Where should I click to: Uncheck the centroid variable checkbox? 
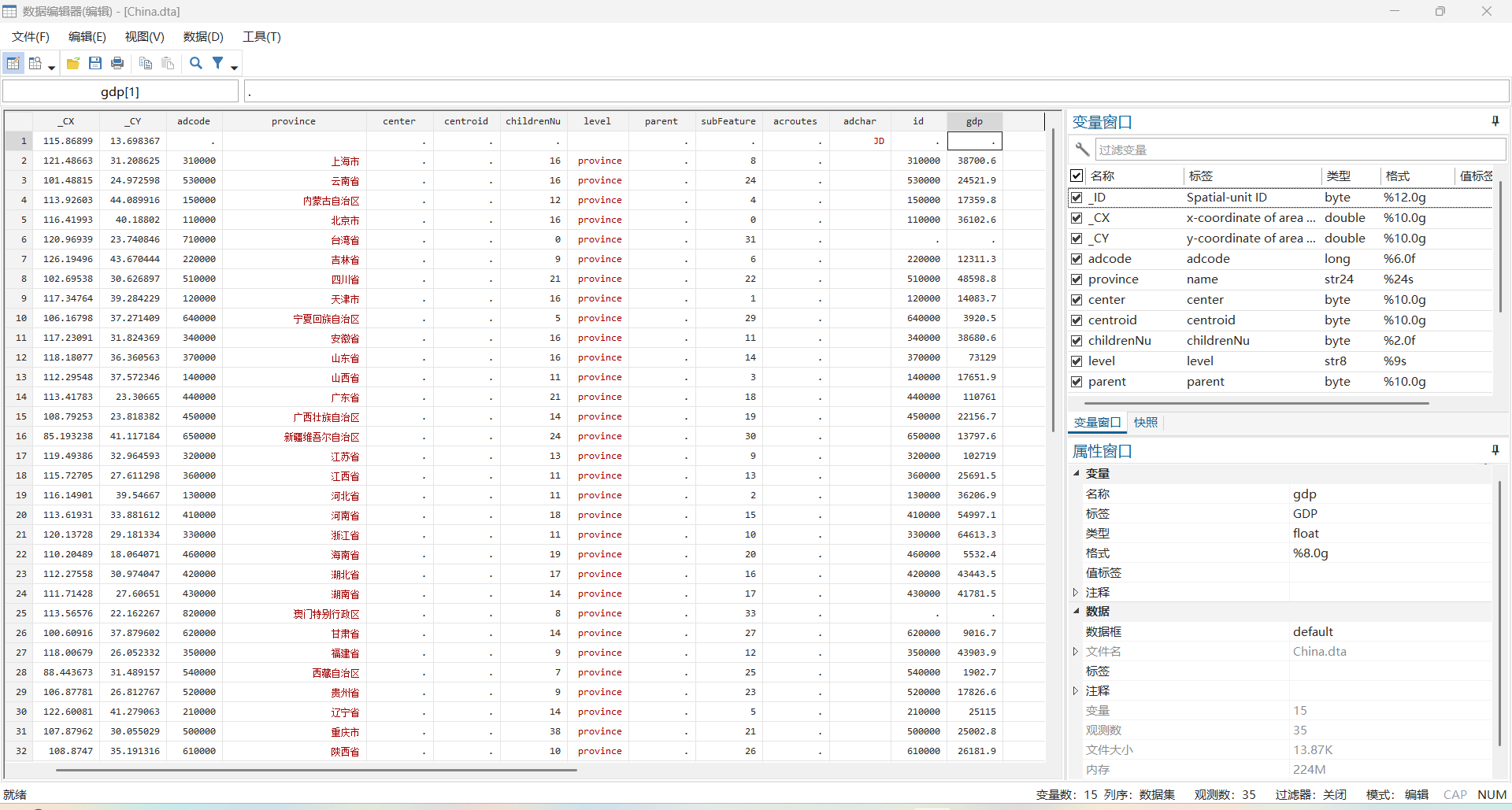click(1077, 320)
